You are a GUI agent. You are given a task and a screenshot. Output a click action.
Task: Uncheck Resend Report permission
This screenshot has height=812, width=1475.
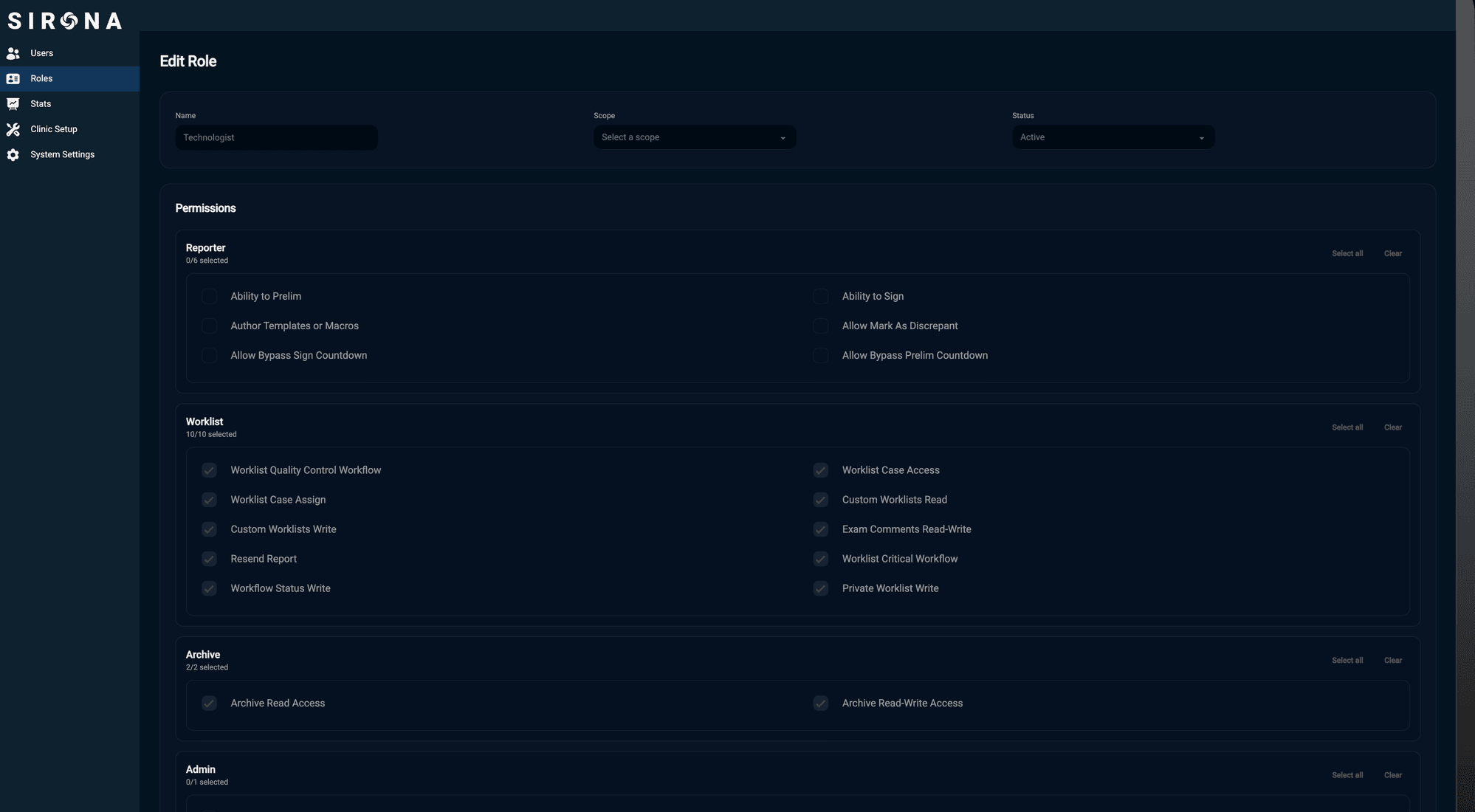click(x=210, y=559)
